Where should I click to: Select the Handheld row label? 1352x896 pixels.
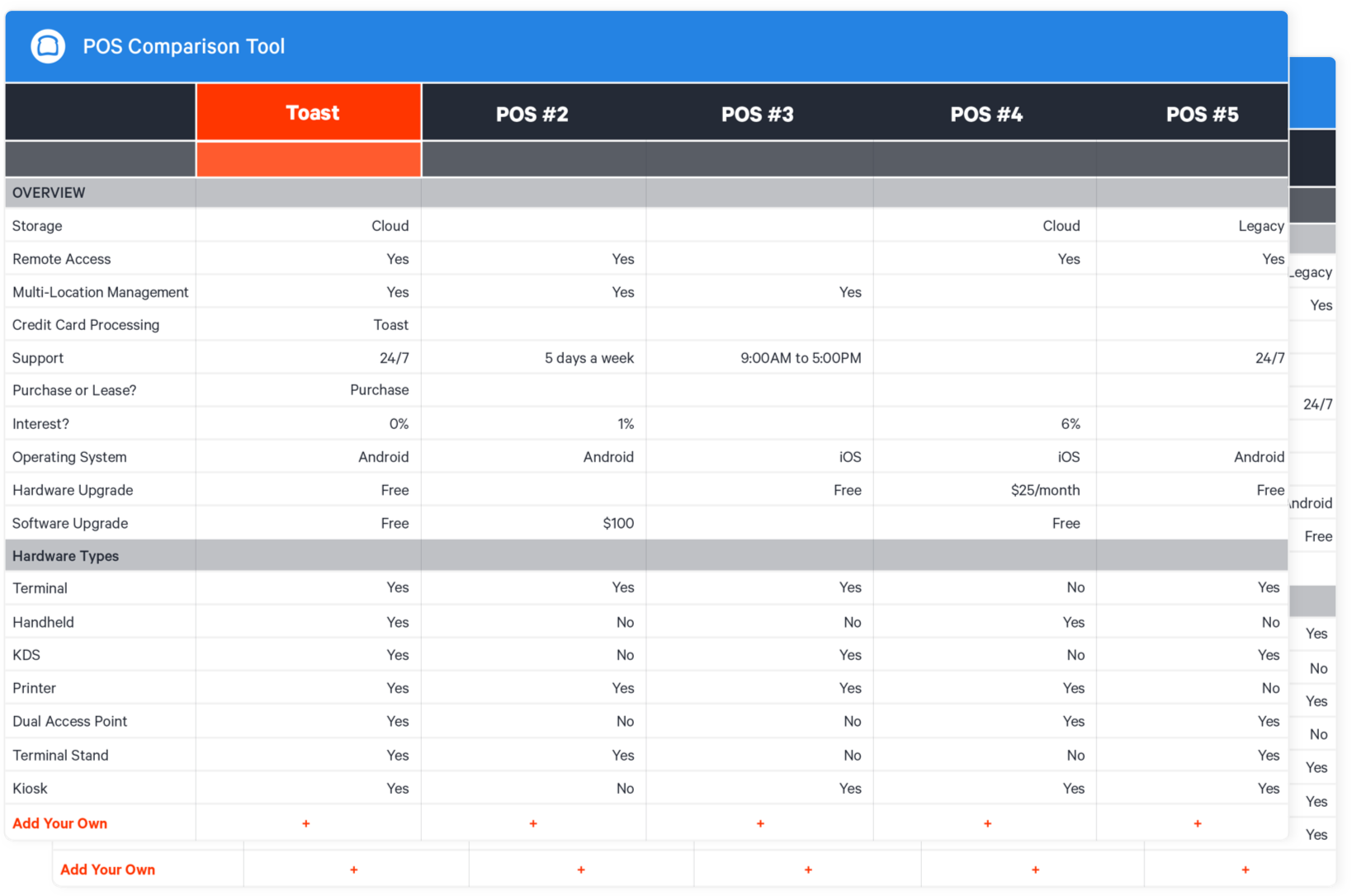[x=43, y=622]
